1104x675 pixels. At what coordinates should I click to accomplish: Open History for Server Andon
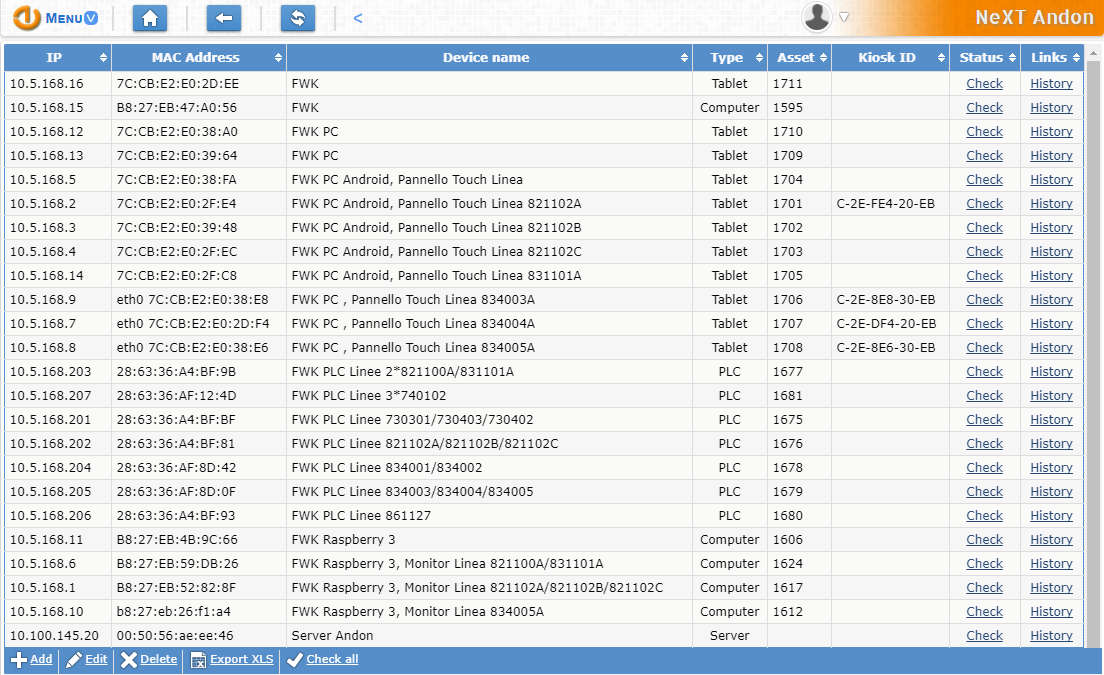point(1051,635)
